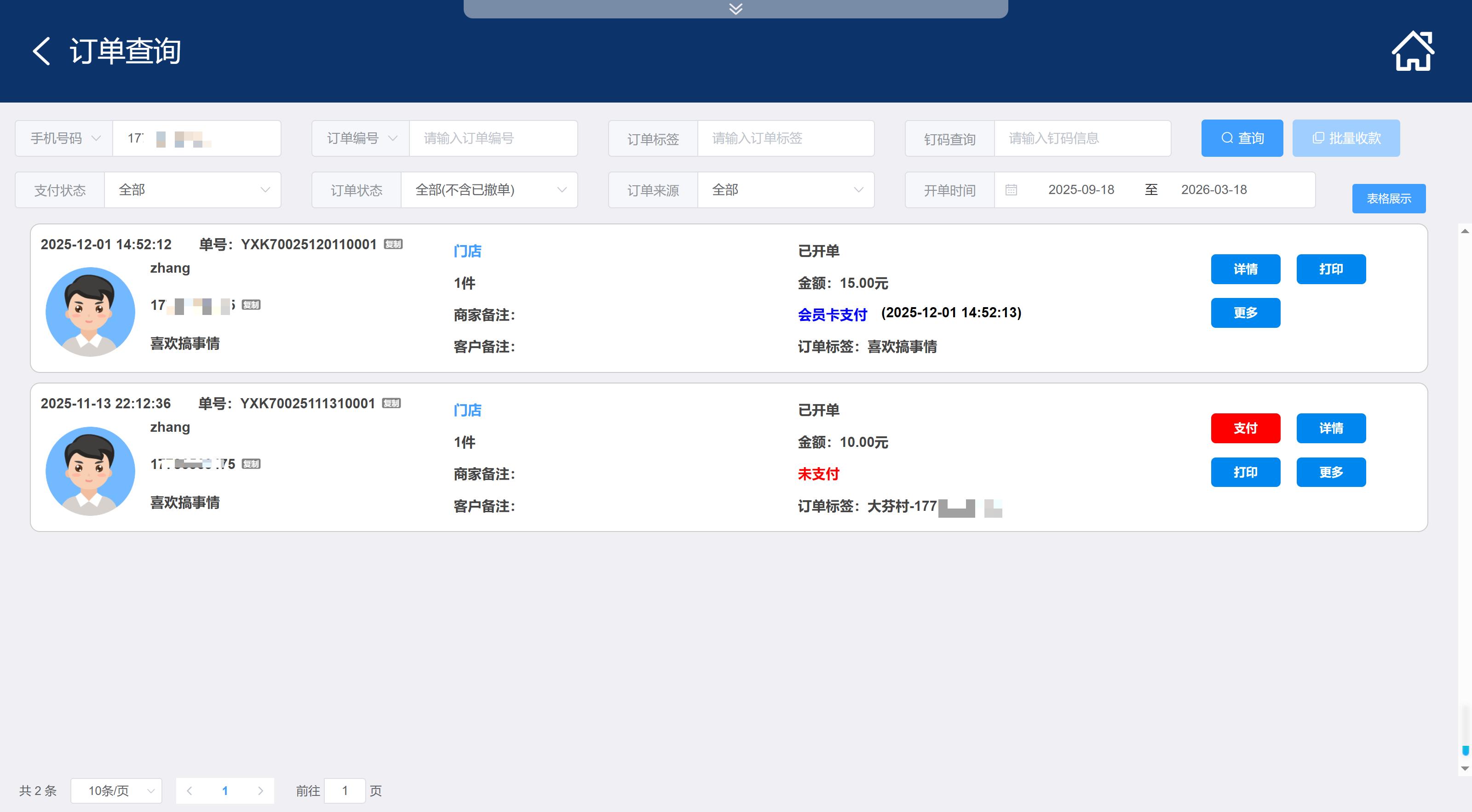
Task: Copy order number YXK70025120110001
Action: click(393, 245)
